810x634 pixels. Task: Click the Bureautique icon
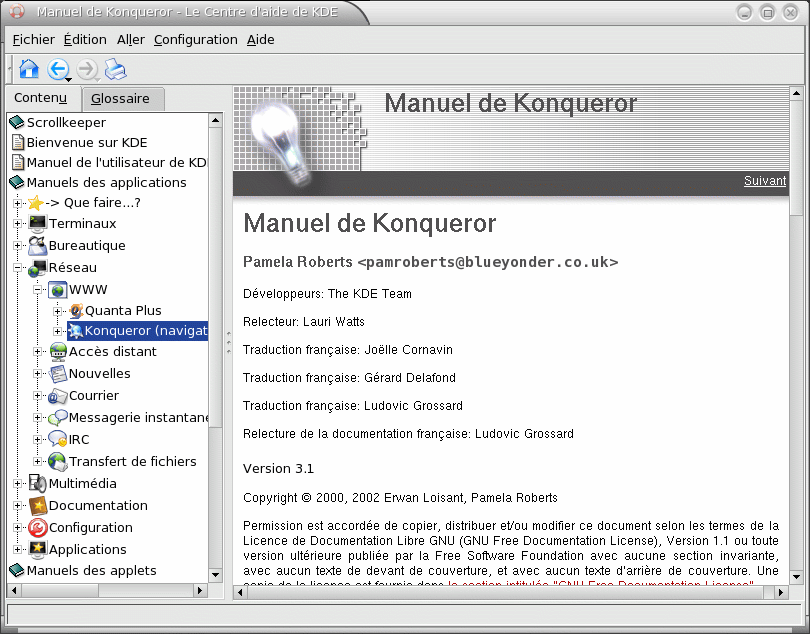point(38,245)
